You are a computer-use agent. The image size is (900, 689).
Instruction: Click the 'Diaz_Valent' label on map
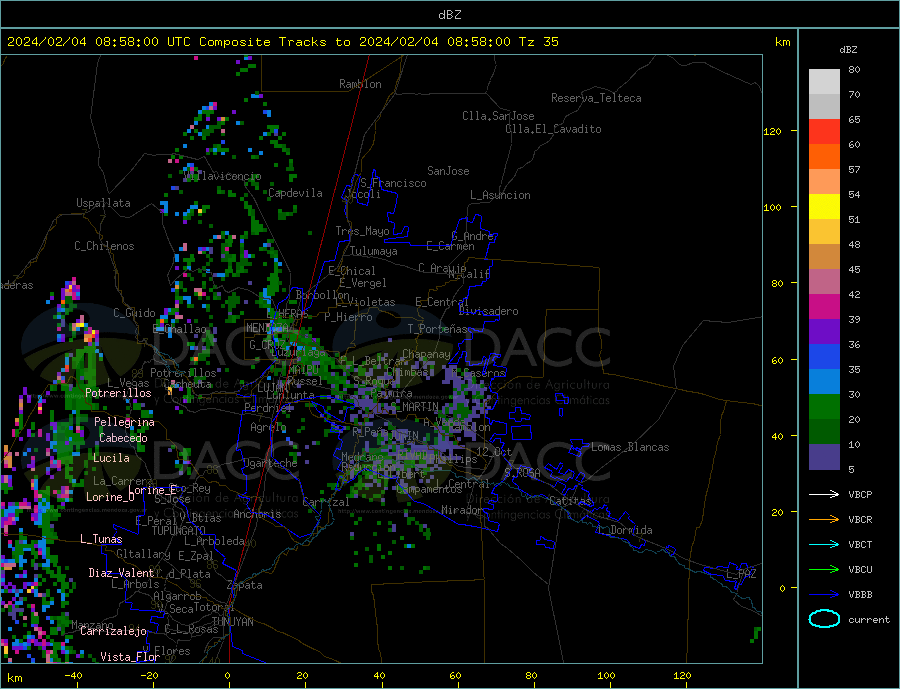pyautogui.click(x=121, y=573)
